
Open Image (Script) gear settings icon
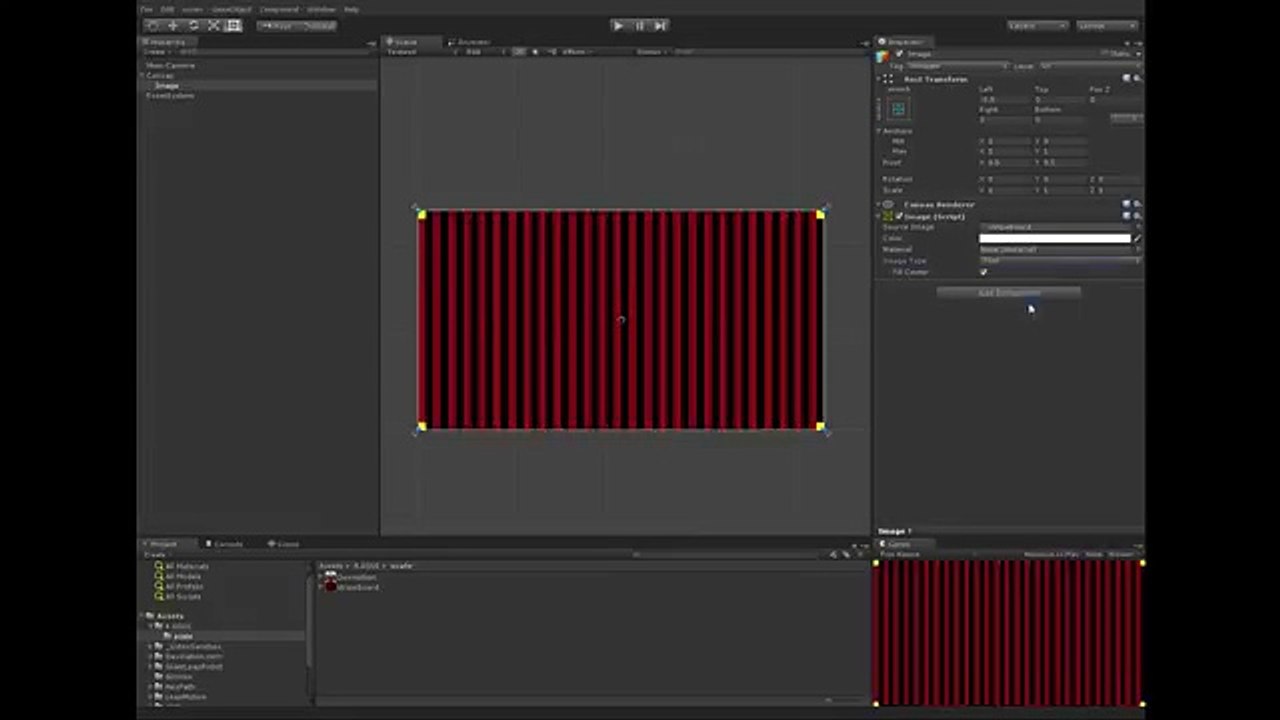click(x=1137, y=215)
